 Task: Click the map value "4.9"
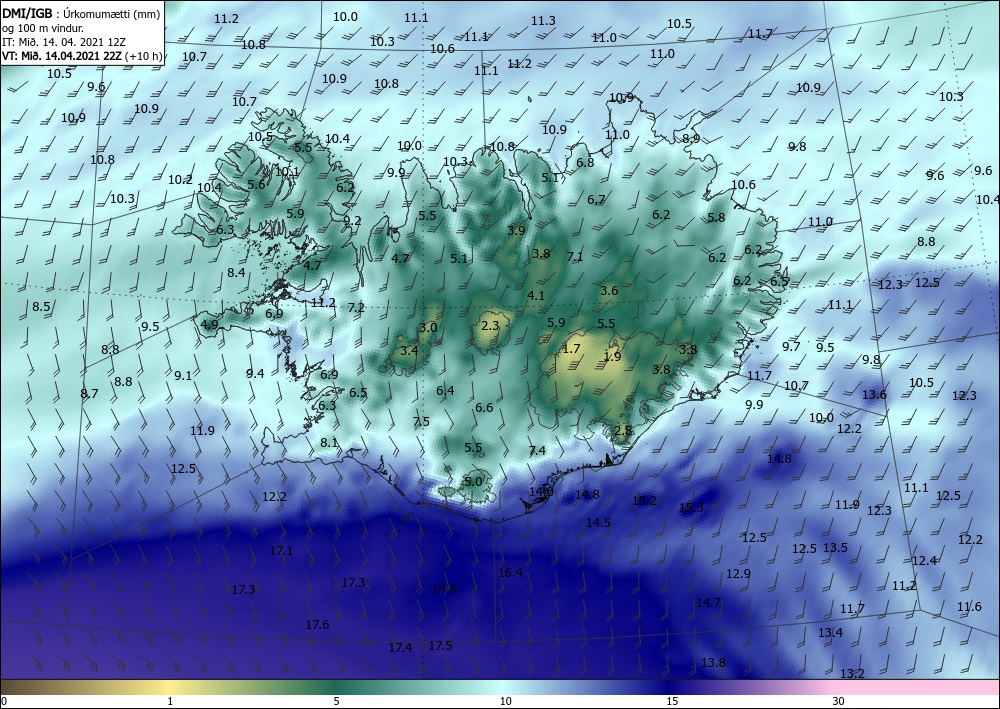pyautogui.click(x=209, y=325)
